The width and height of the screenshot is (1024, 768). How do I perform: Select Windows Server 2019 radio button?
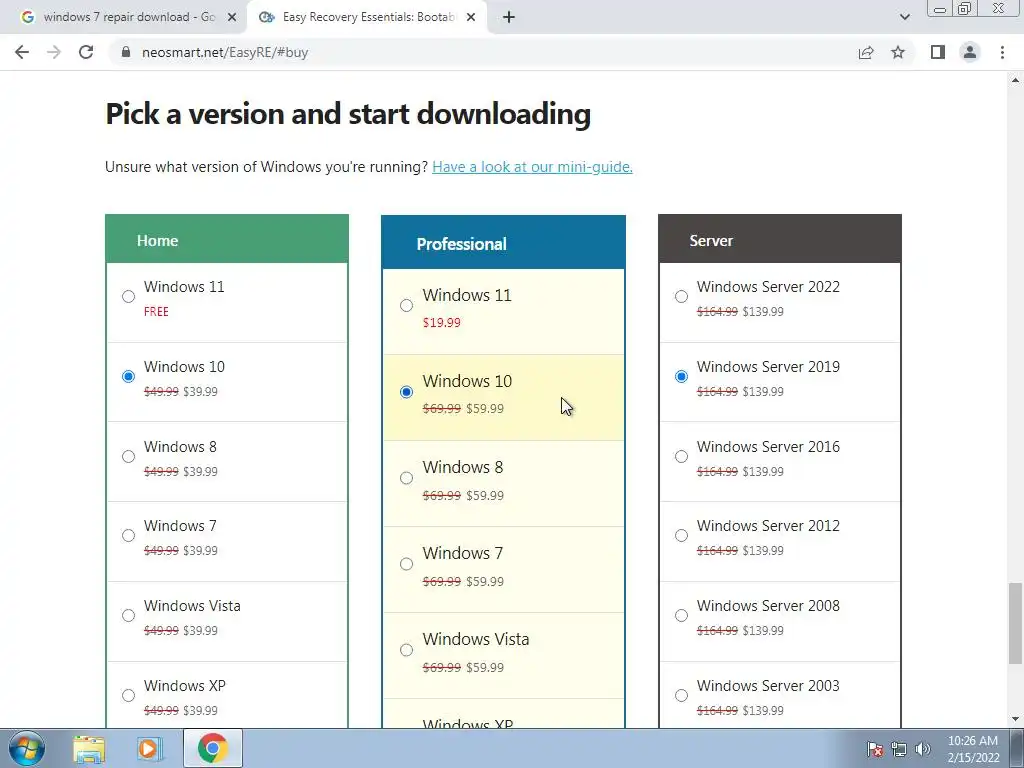coord(681,376)
